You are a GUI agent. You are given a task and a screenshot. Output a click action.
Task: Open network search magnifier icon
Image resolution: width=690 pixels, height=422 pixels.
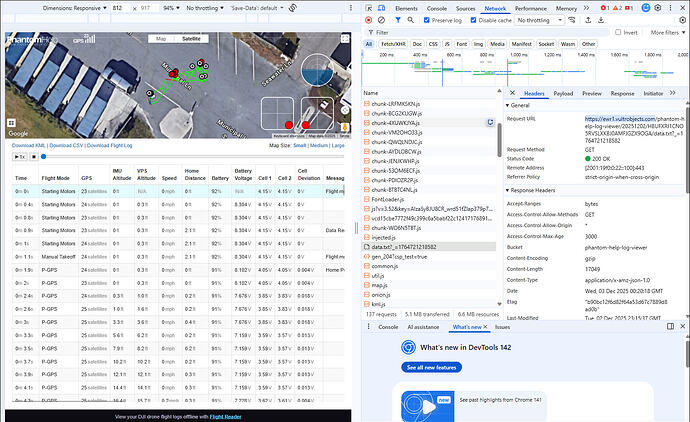(x=410, y=20)
